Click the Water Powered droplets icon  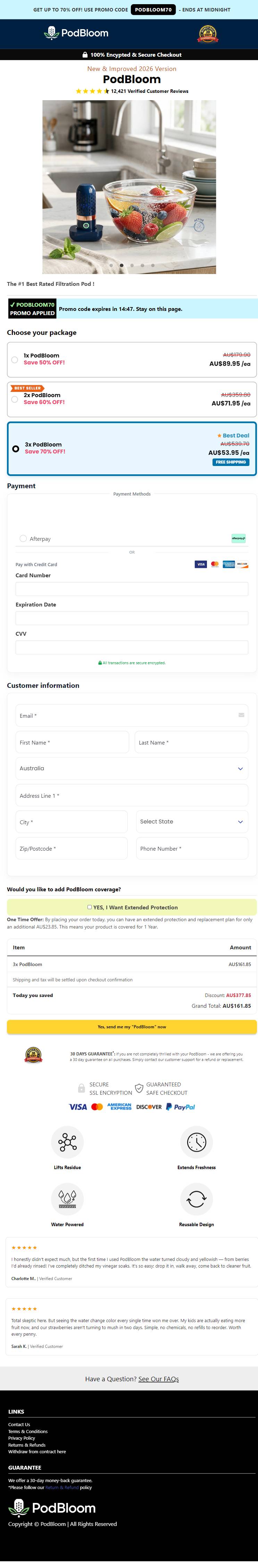pyautogui.click(x=68, y=1199)
